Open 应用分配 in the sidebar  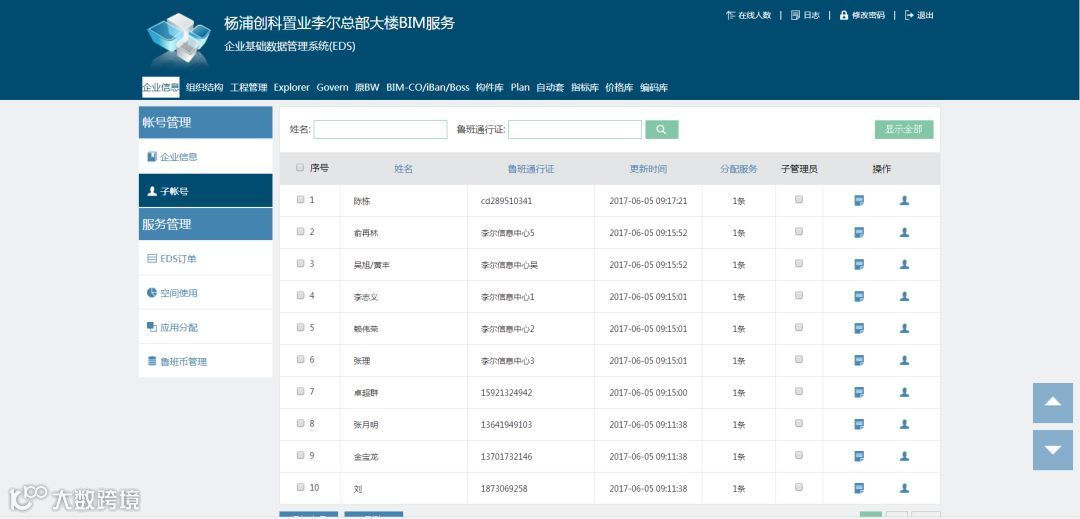point(205,328)
